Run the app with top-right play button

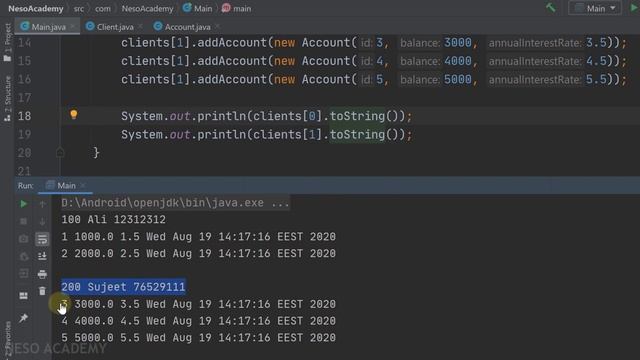[635, 8]
